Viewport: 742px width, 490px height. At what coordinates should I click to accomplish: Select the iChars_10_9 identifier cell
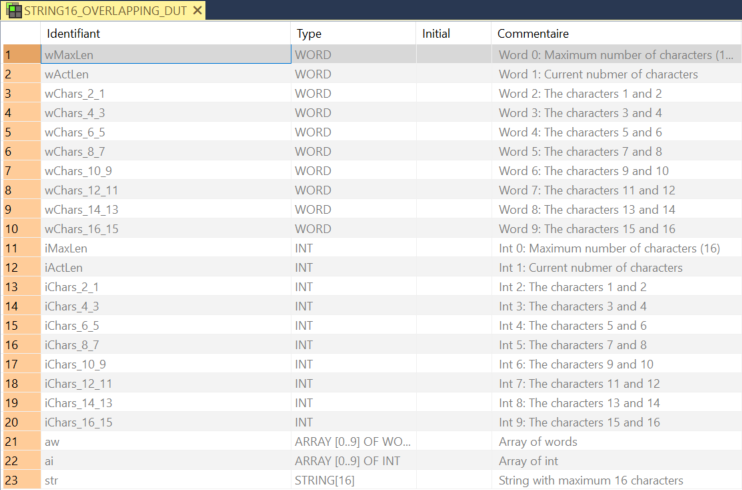pos(76,364)
